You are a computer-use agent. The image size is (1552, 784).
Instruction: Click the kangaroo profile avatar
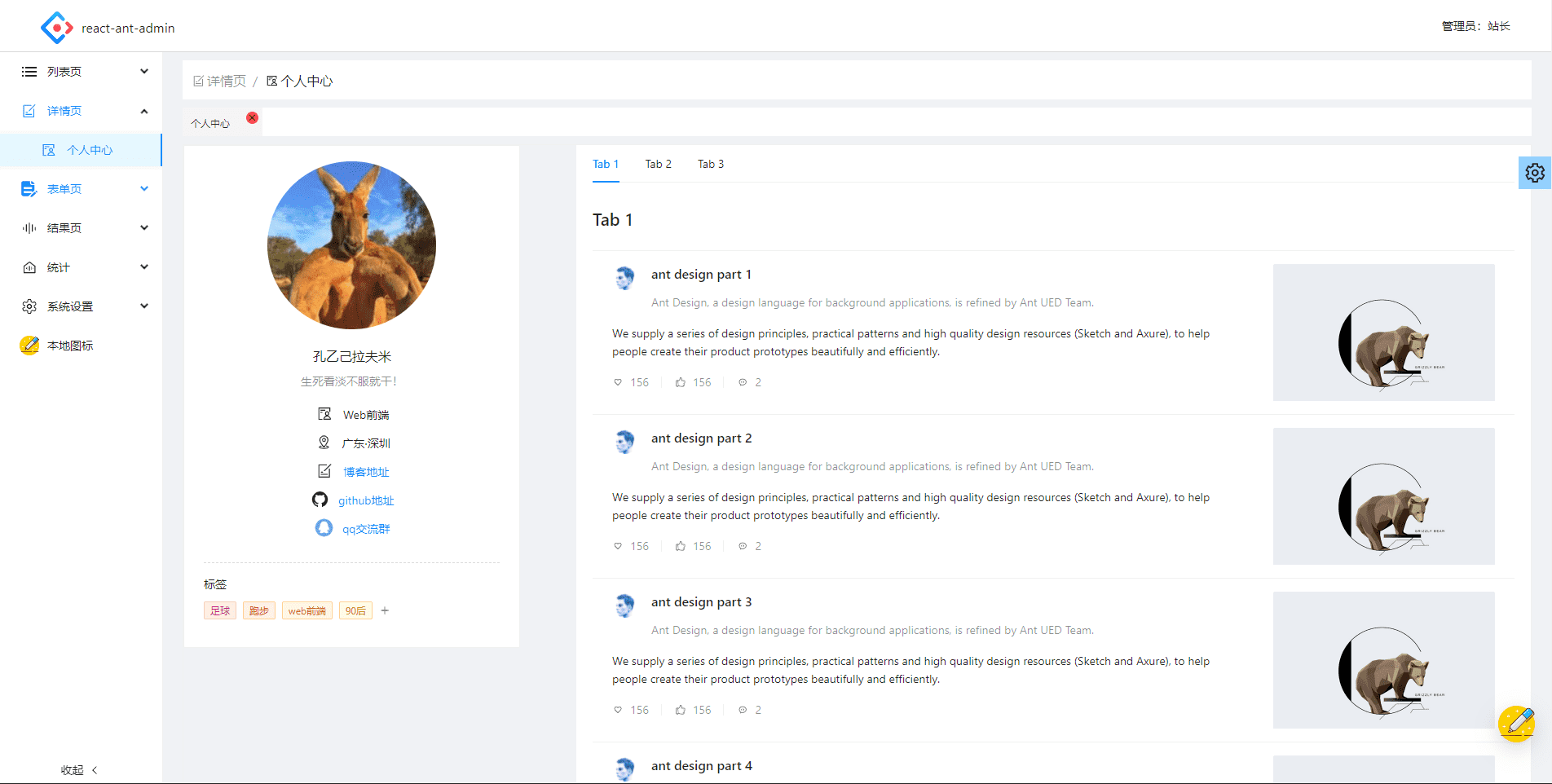coord(351,245)
